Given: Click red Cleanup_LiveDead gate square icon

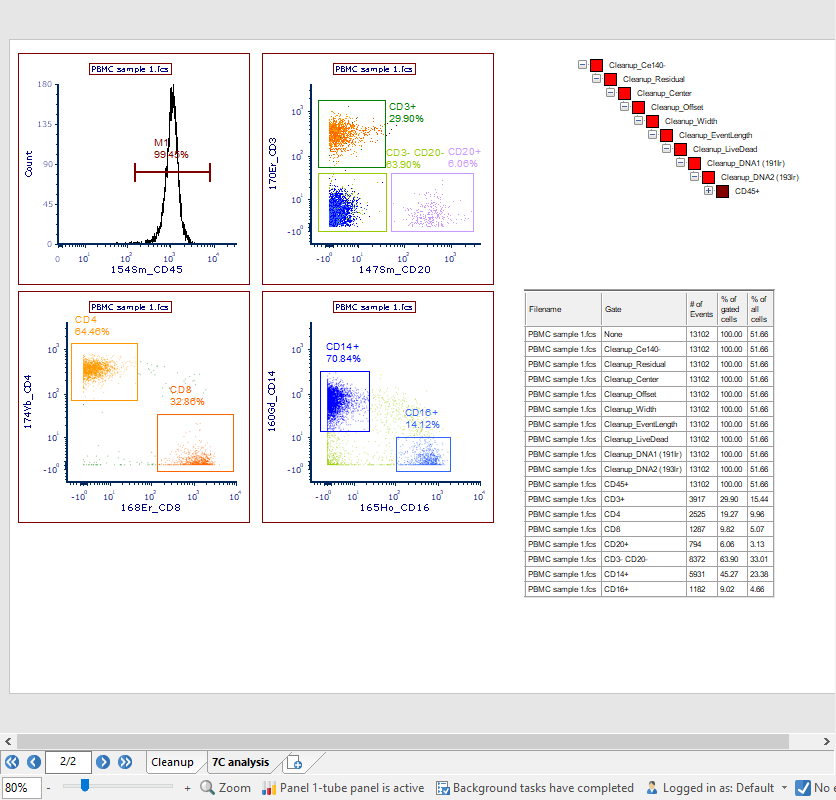Looking at the screenshot, I should pos(680,149).
